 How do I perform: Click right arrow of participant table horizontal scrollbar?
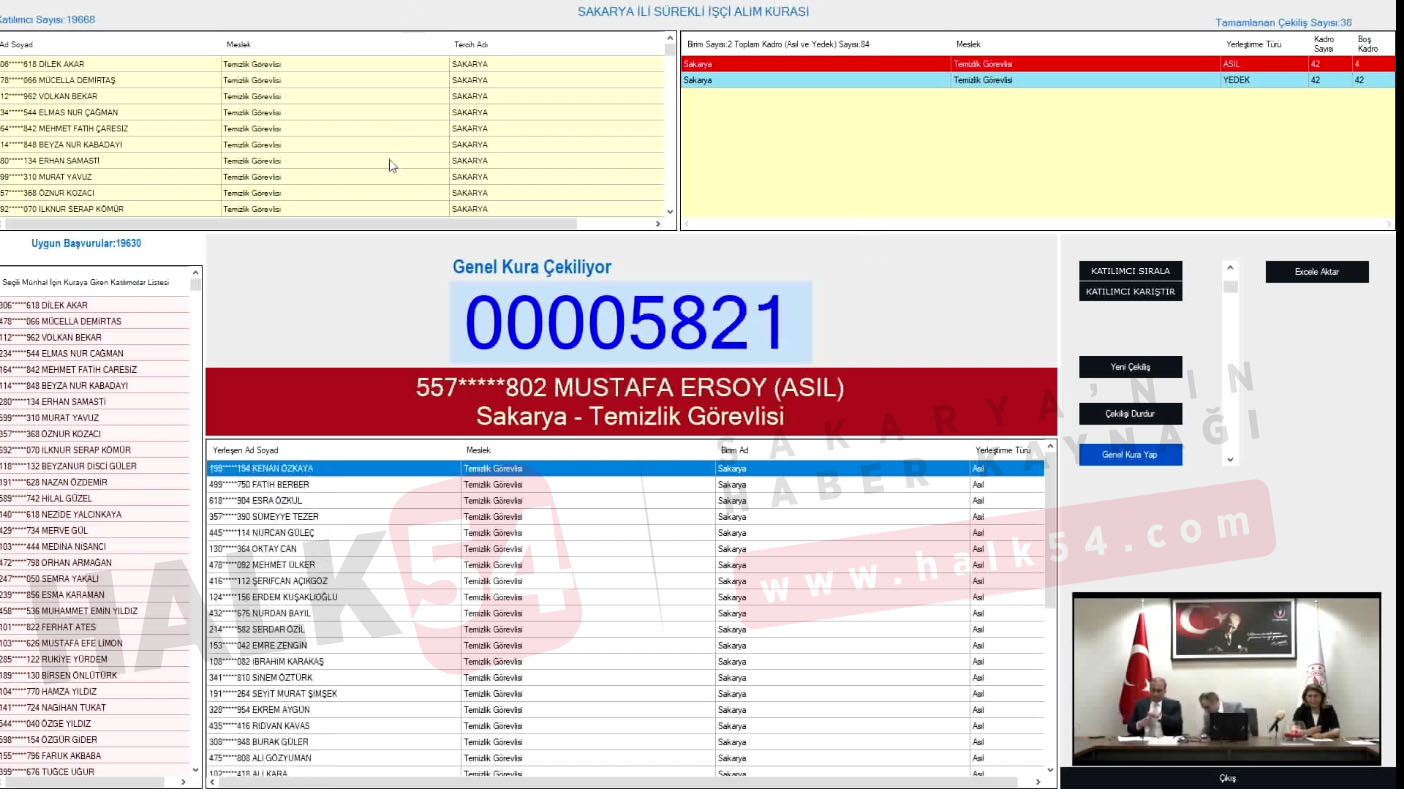pyautogui.click(x=658, y=224)
